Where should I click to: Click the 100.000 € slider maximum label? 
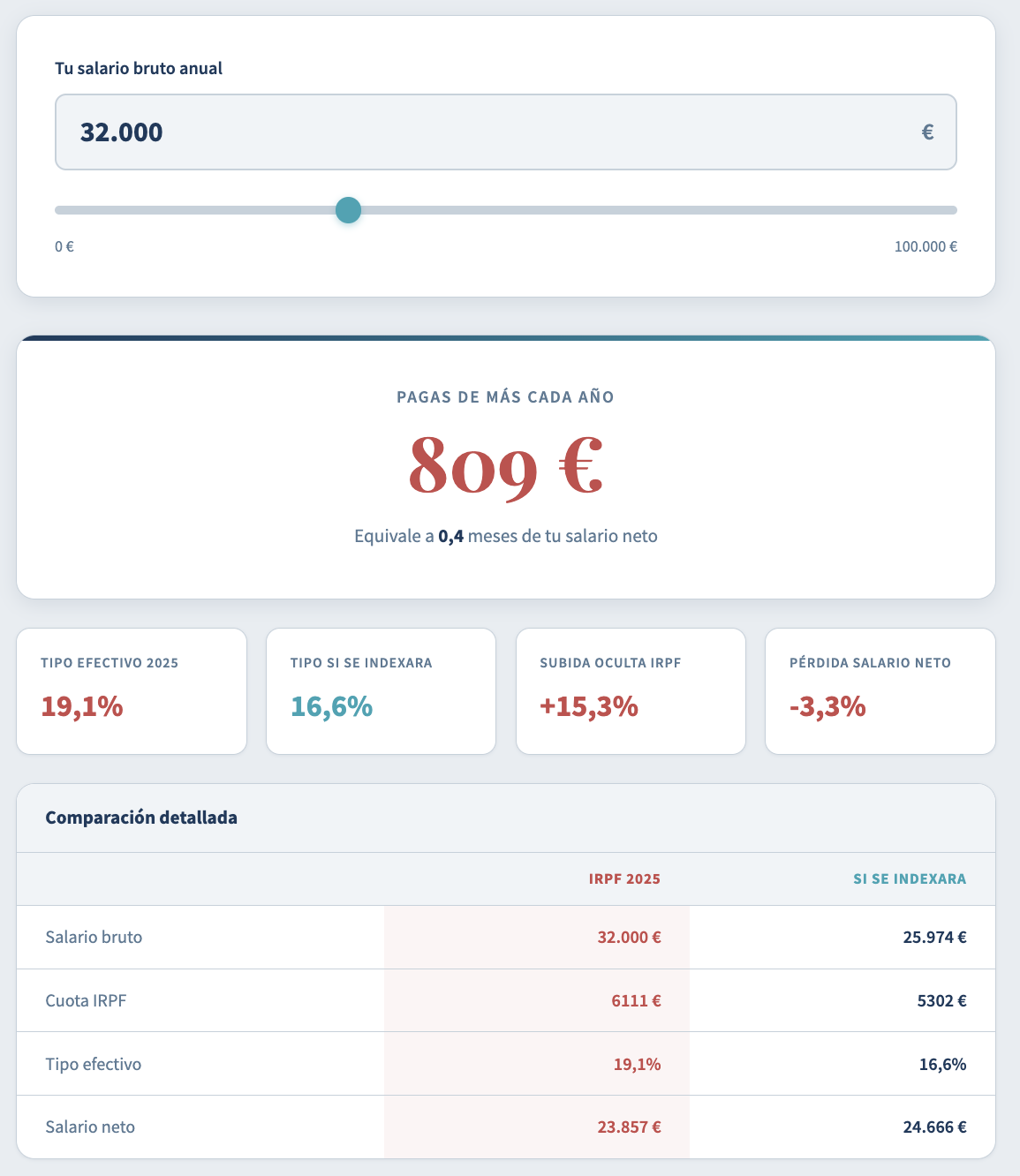pyautogui.click(x=925, y=246)
